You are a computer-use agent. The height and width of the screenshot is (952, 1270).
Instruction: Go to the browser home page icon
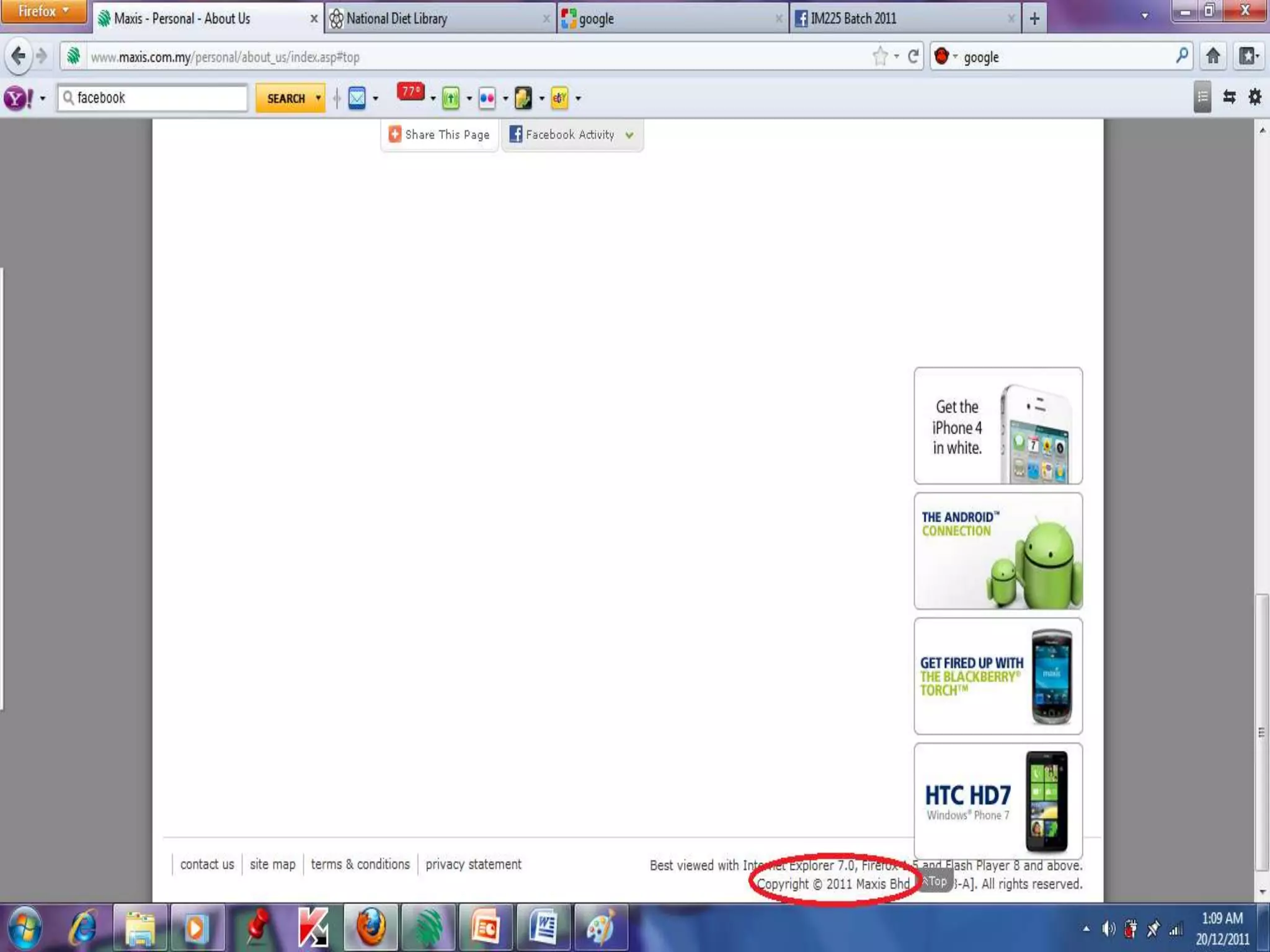[1213, 56]
